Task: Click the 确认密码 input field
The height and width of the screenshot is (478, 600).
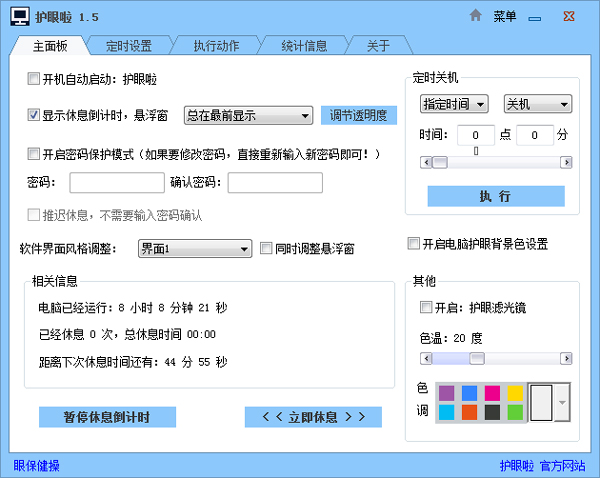Action: [x=275, y=183]
